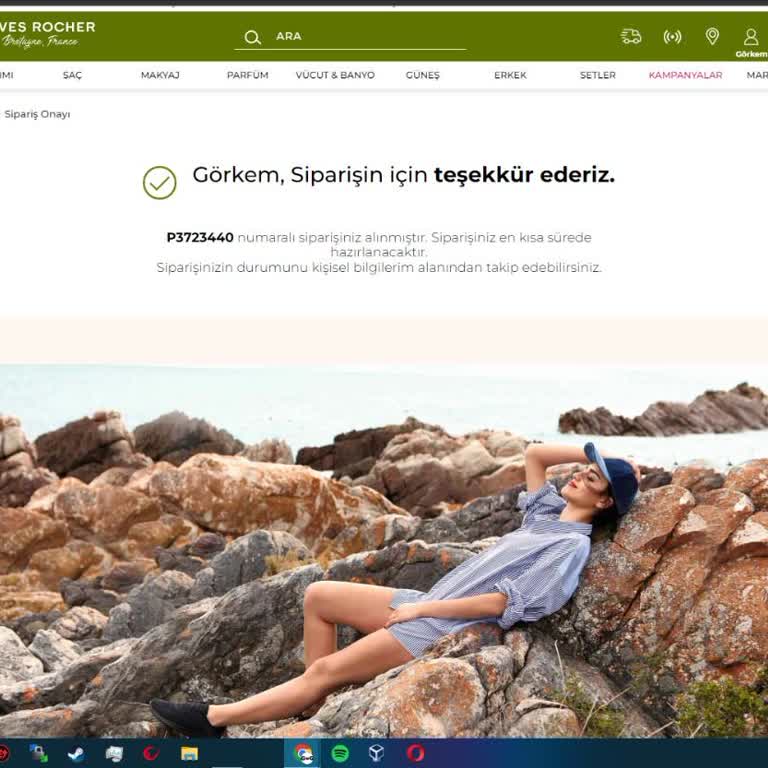Open the red swirl app in taskbar
This screenshot has height=768, width=768.
tap(151, 753)
